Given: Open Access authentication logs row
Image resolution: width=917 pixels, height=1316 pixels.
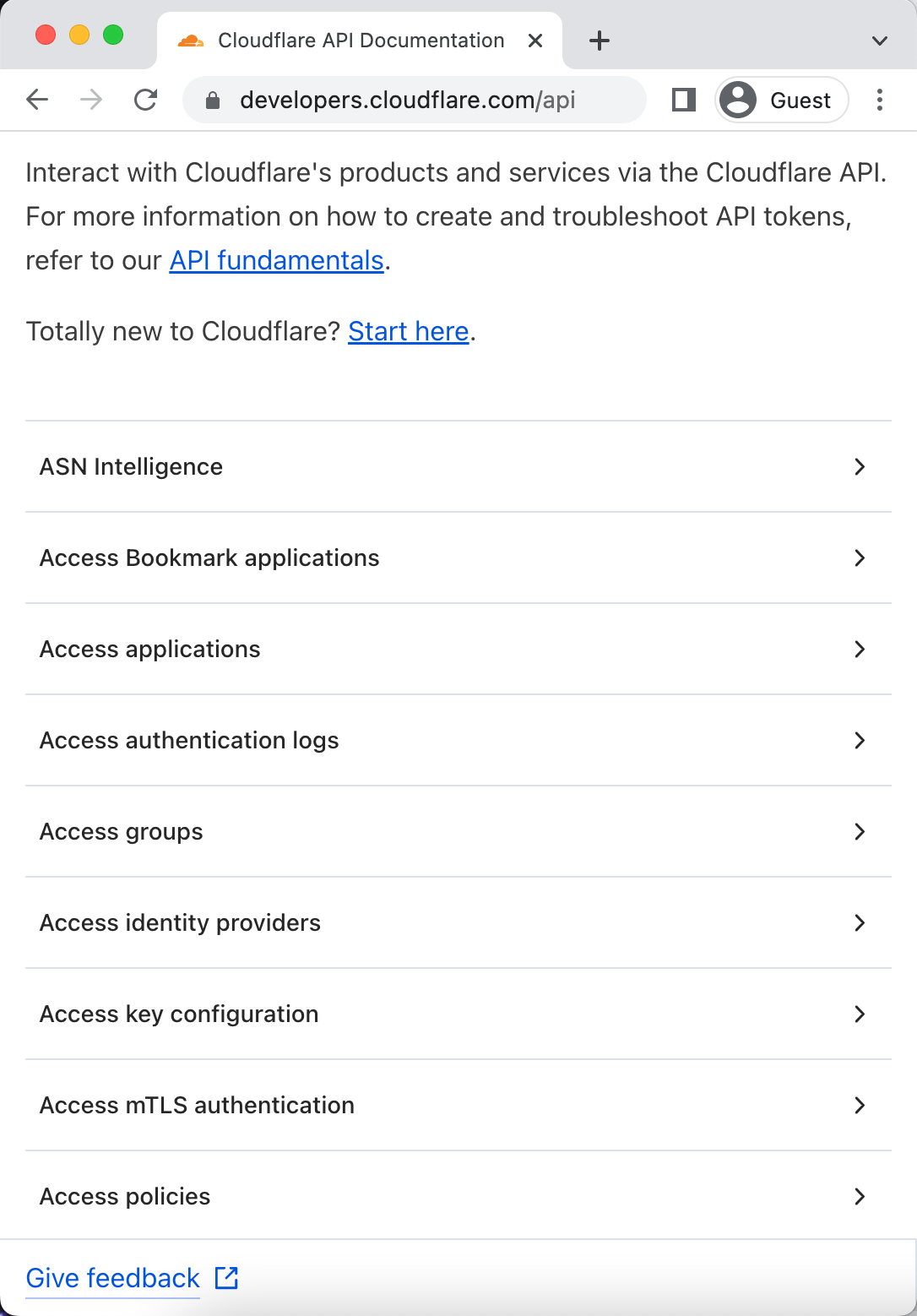Looking at the screenshot, I should [458, 740].
